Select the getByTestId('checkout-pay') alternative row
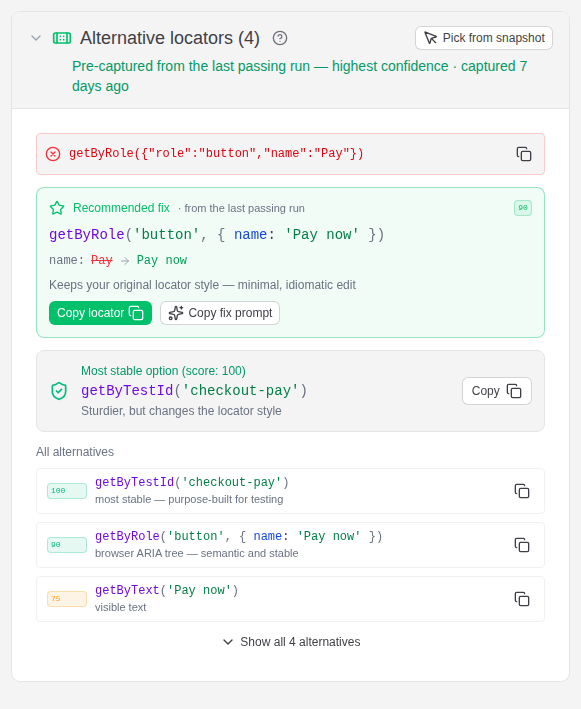 [x=290, y=491]
